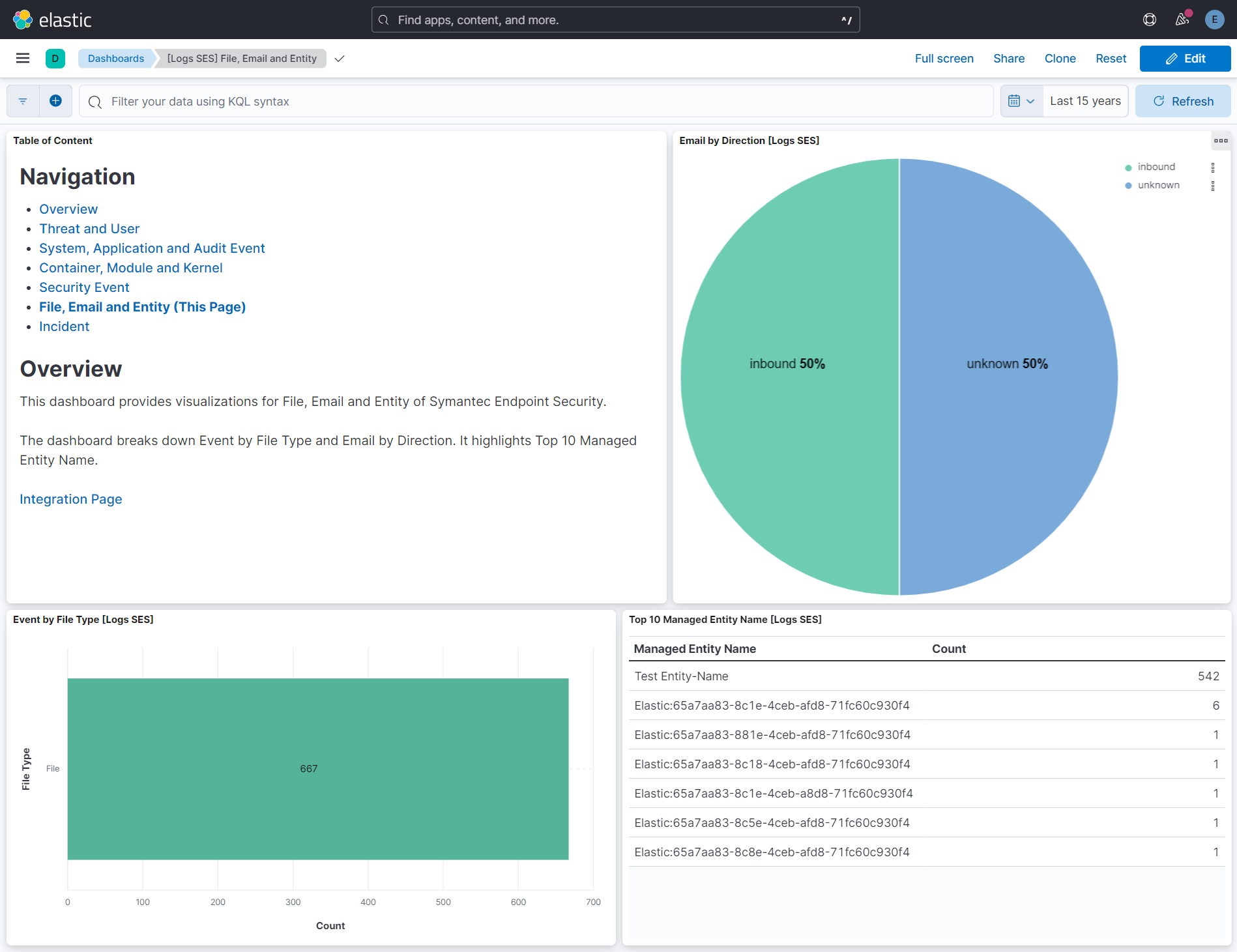This screenshot has height=952, width=1237.
Task: Open the Security Event link
Action: pos(84,287)
